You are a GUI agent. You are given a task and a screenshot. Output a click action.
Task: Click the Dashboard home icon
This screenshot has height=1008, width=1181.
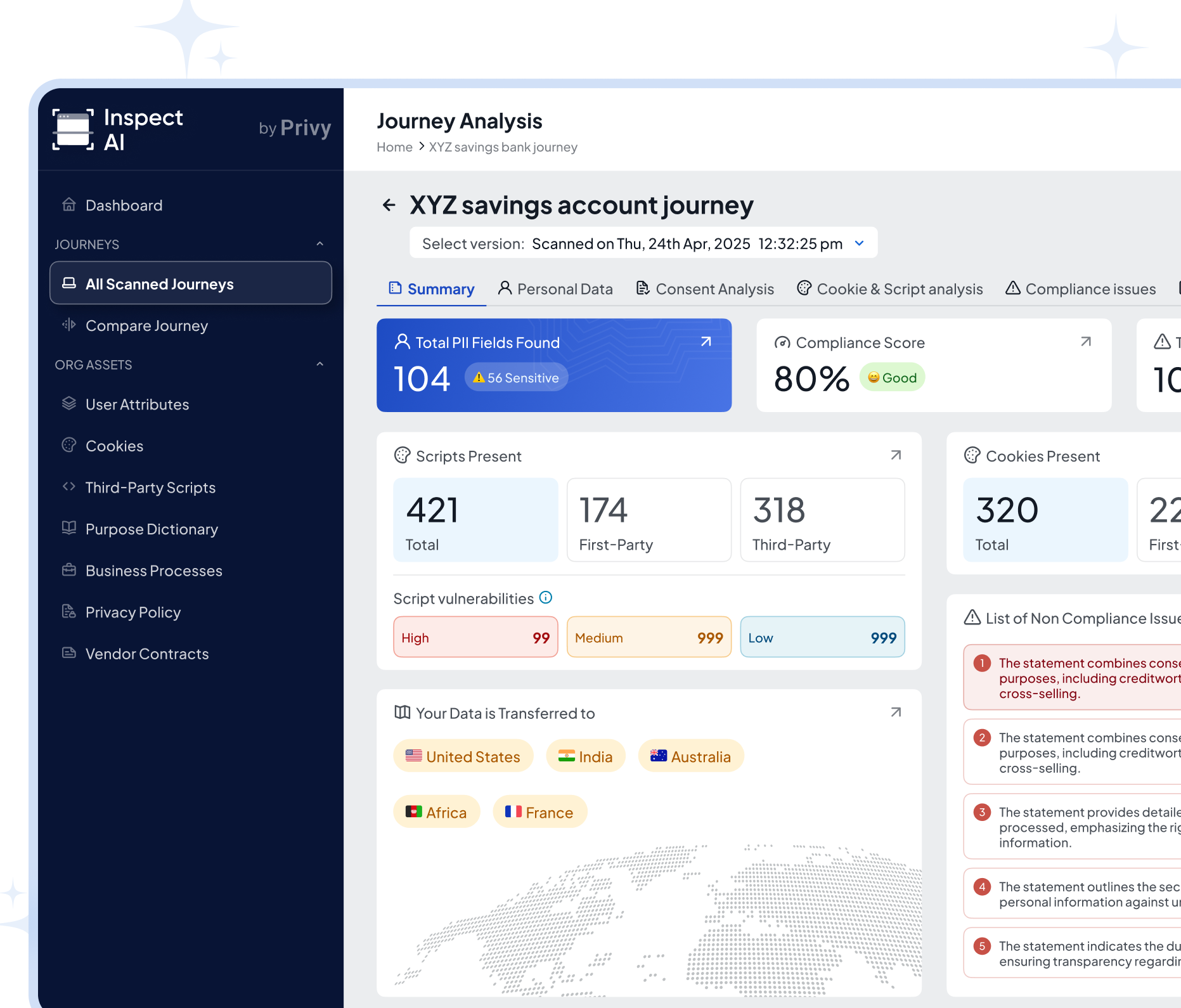coord(69,205)
